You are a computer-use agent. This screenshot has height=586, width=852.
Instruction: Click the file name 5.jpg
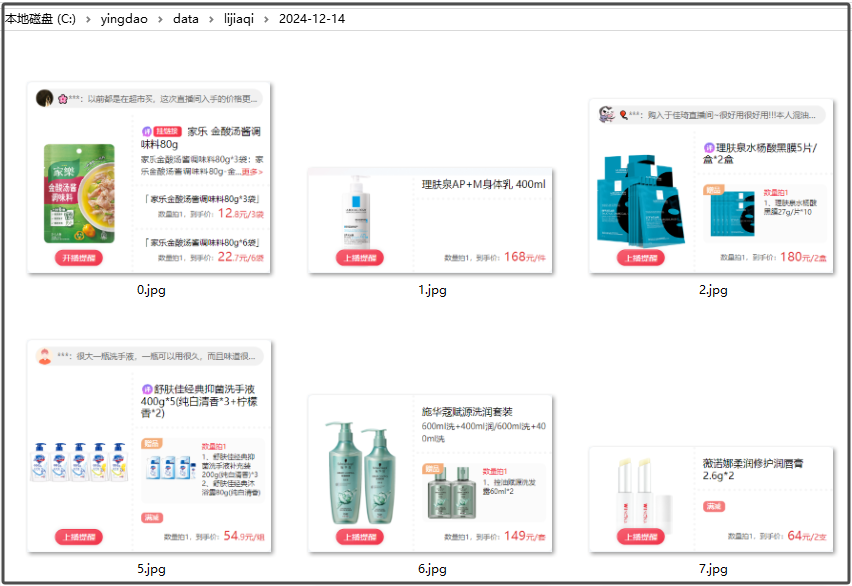(151, 569)
